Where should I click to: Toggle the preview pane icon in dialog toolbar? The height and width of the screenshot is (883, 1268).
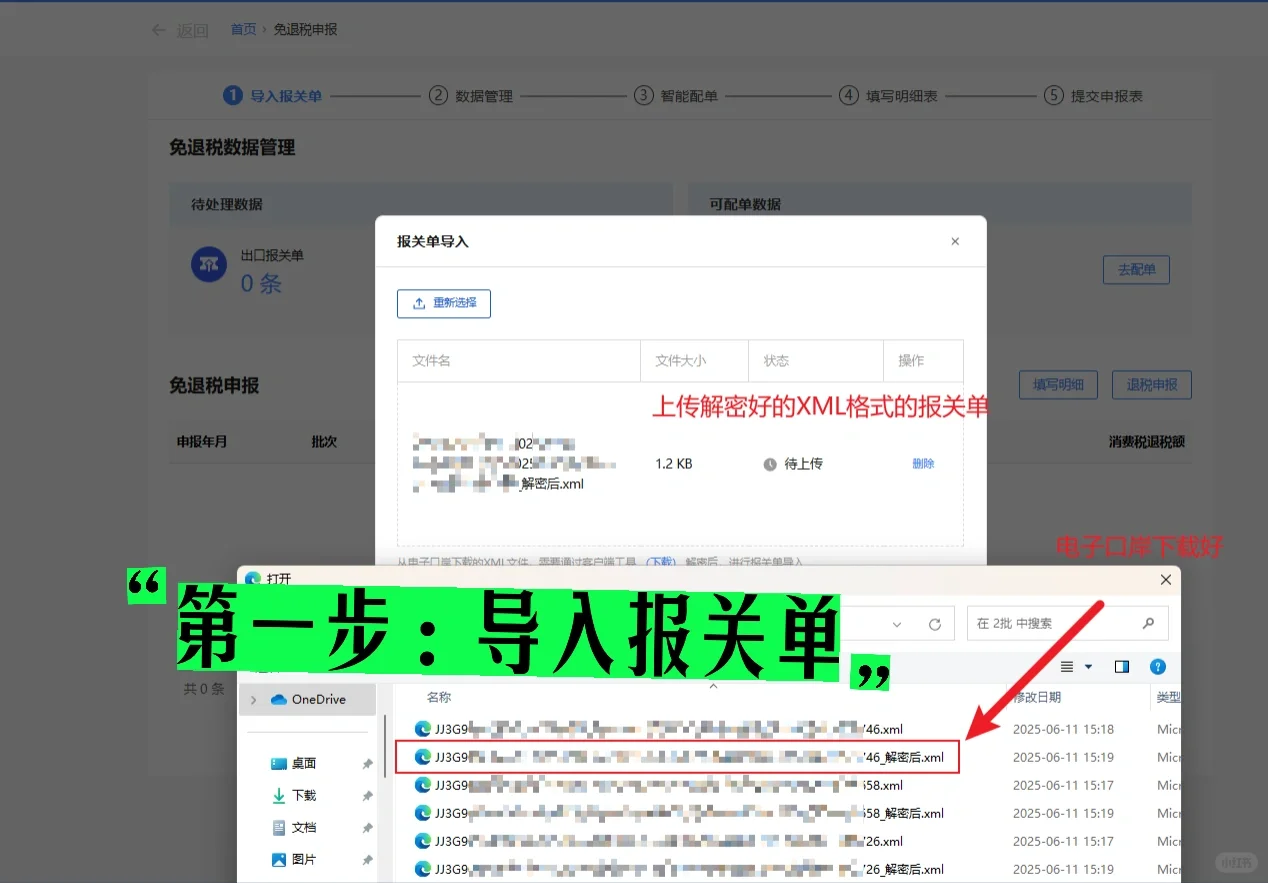[x=1121, y=666]
